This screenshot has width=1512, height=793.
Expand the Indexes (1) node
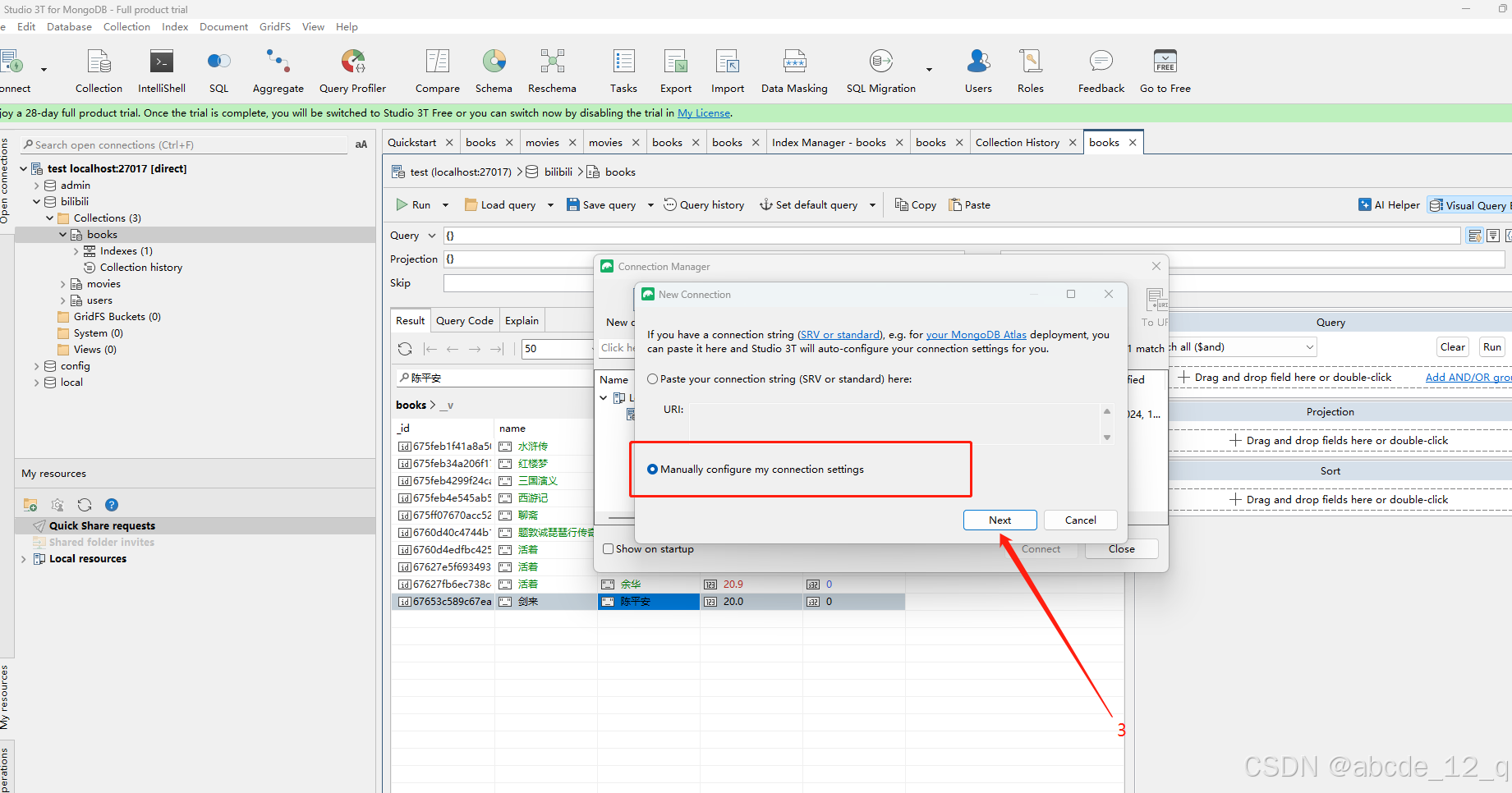(x=76, y=251)
